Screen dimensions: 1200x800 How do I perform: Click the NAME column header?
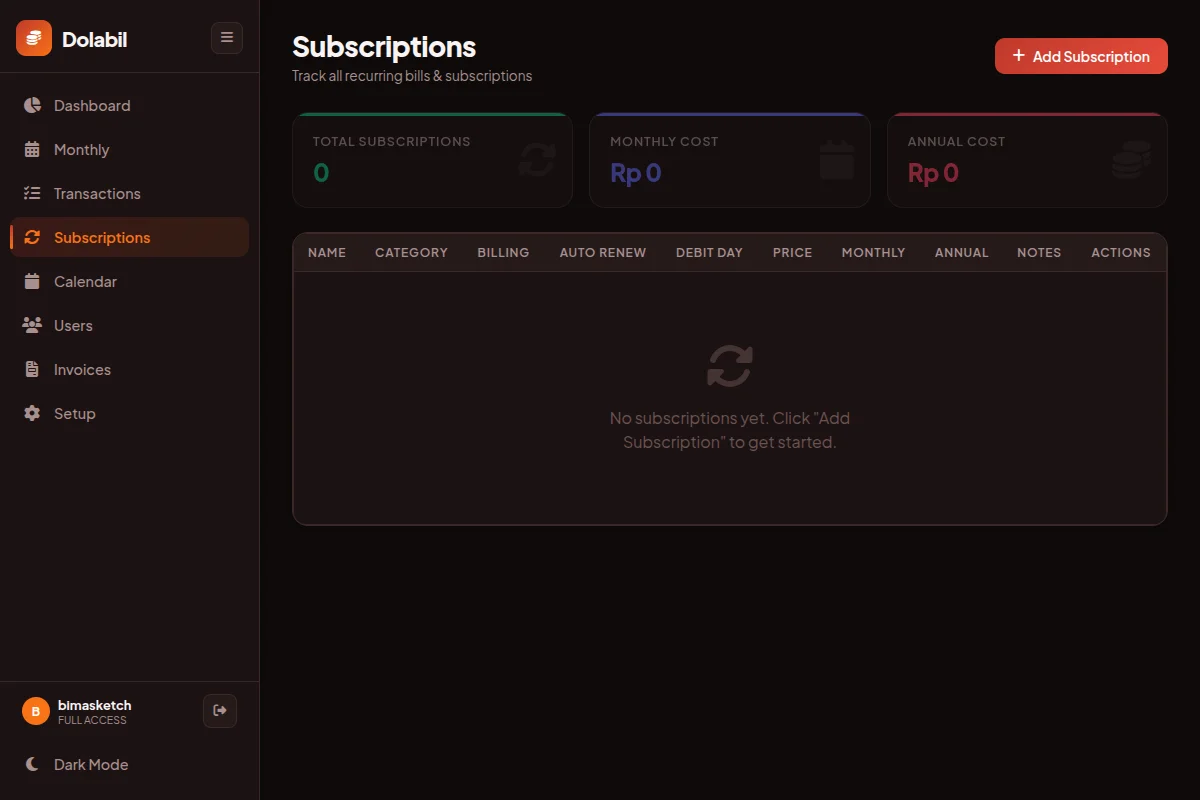[327, 252]
